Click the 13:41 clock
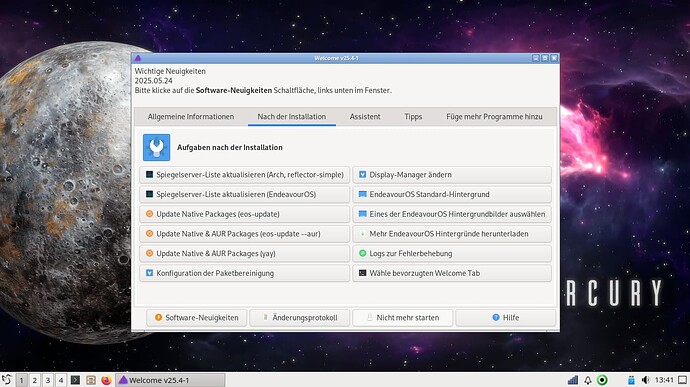The height and width of the screenshot is (387, 690). point(664,380)
